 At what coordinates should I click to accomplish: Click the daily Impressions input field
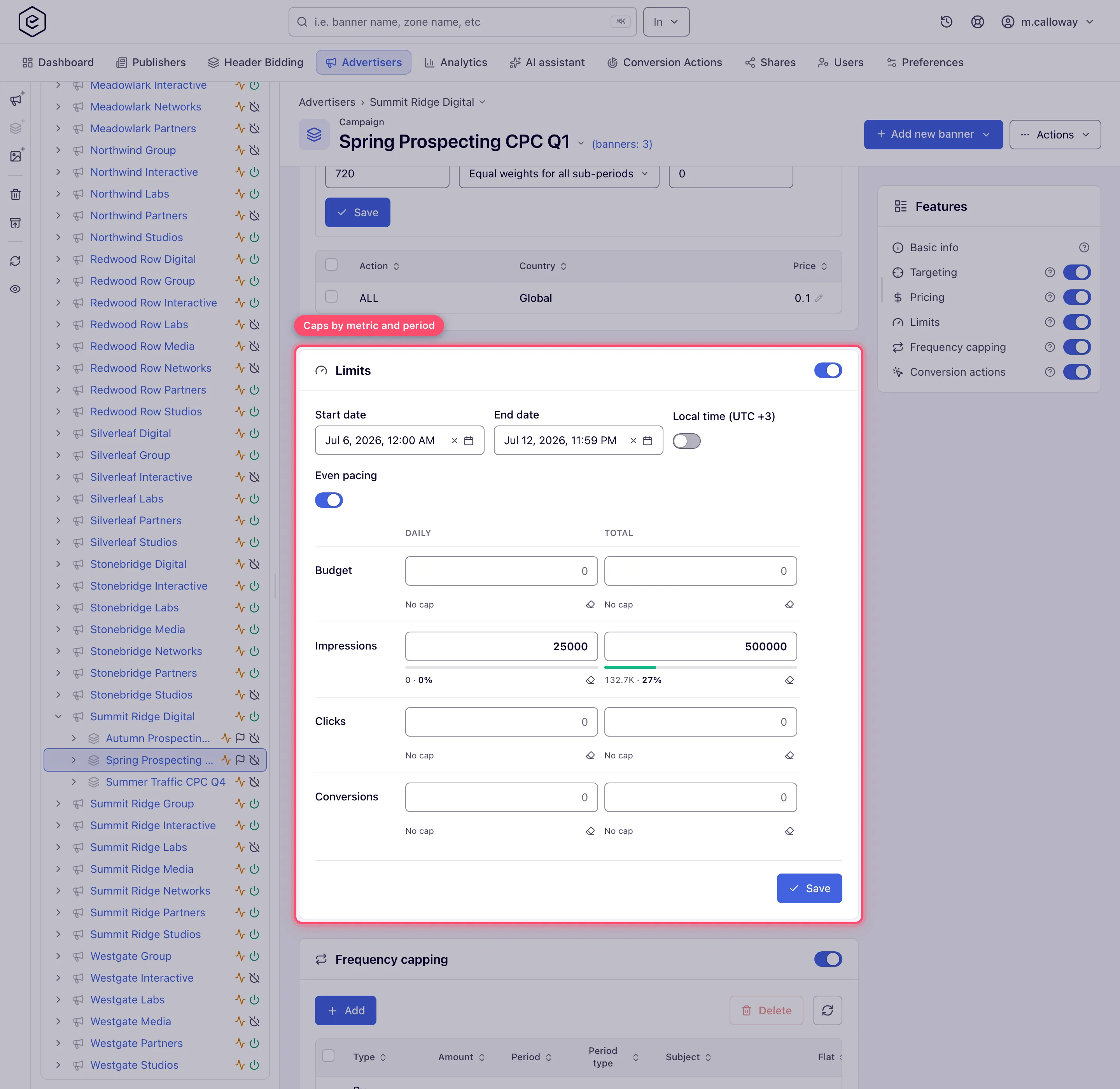[501, 646]
